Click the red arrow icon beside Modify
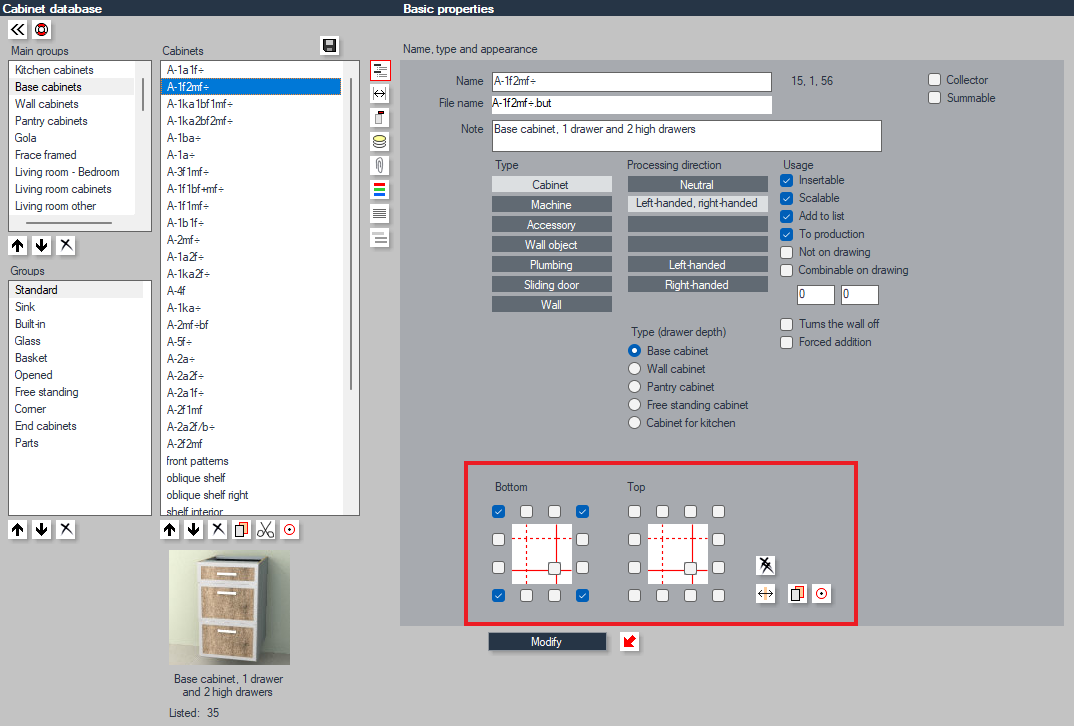This screenshot has height=726, width=1074. [x=629, y=642]
